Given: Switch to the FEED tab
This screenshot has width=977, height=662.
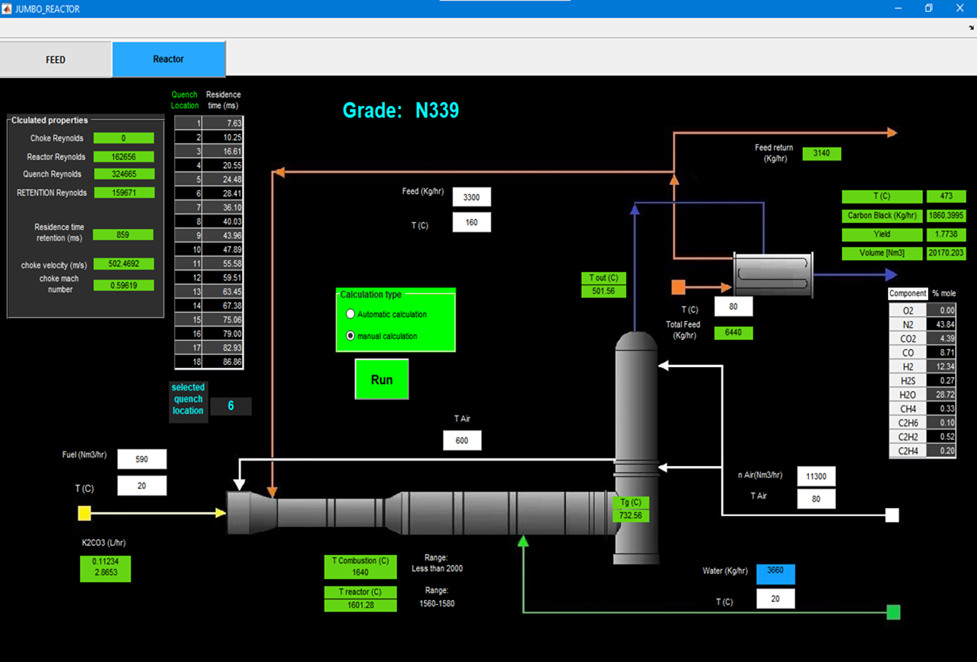Looking at the screenshot, I should (x=56, y=59).
